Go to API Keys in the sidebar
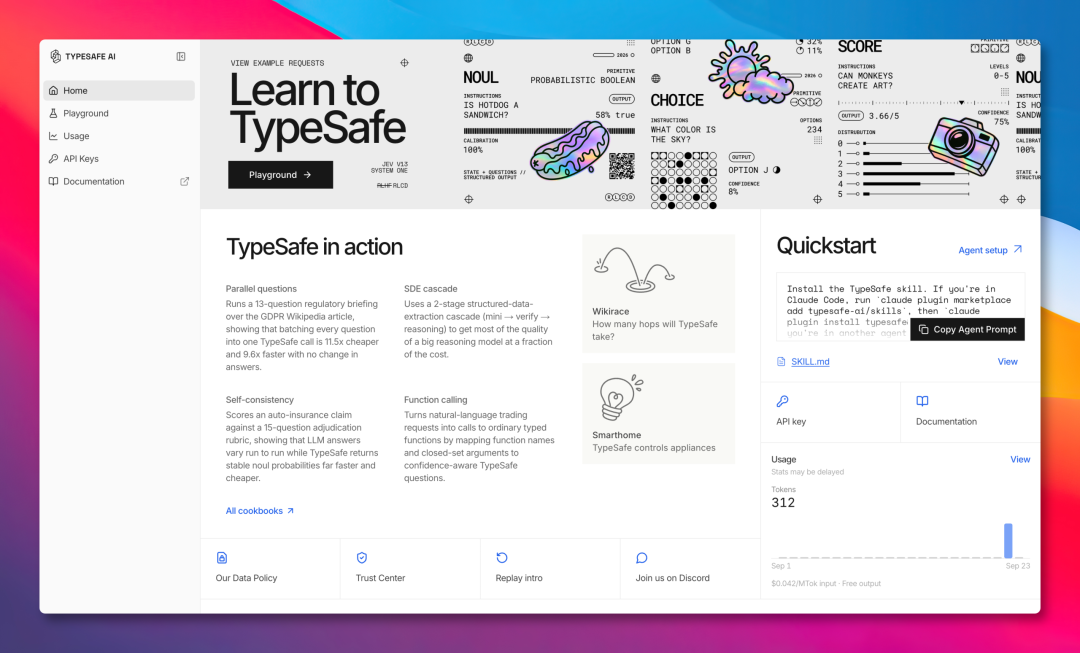The image size is (1080, 653). tap(119, 158)
